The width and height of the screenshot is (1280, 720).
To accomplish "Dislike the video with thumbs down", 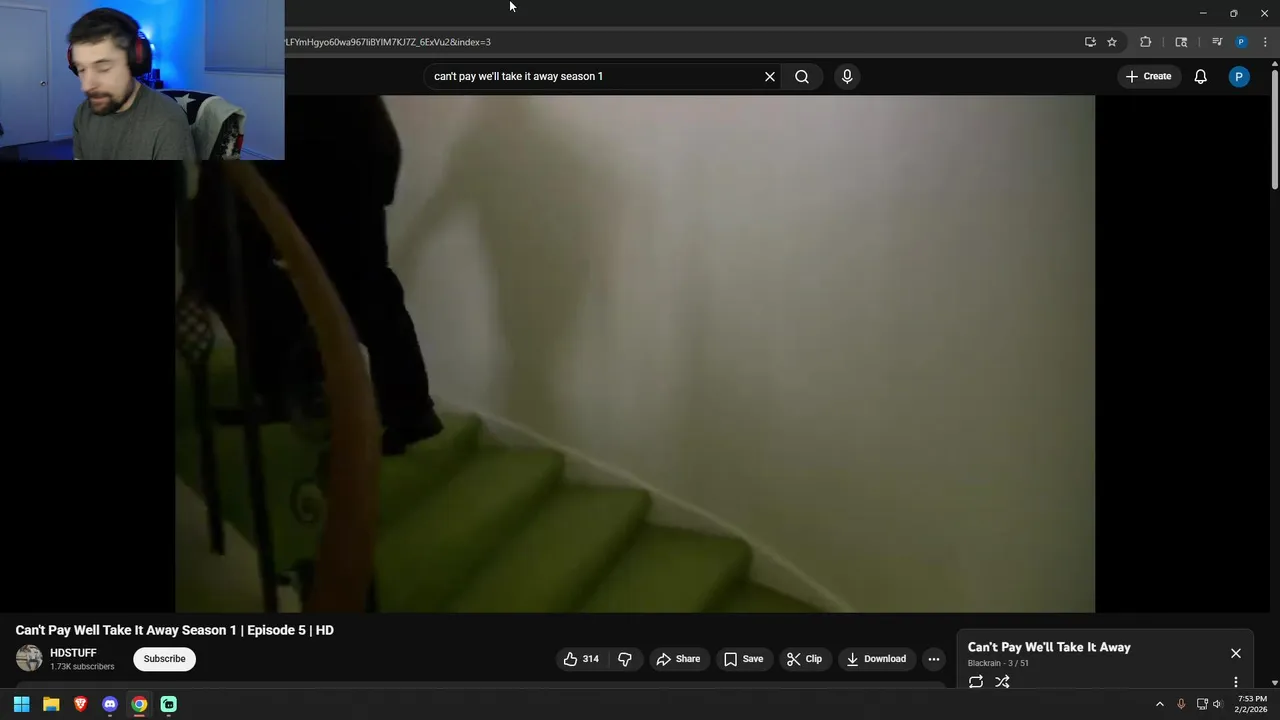I will 625,659.
